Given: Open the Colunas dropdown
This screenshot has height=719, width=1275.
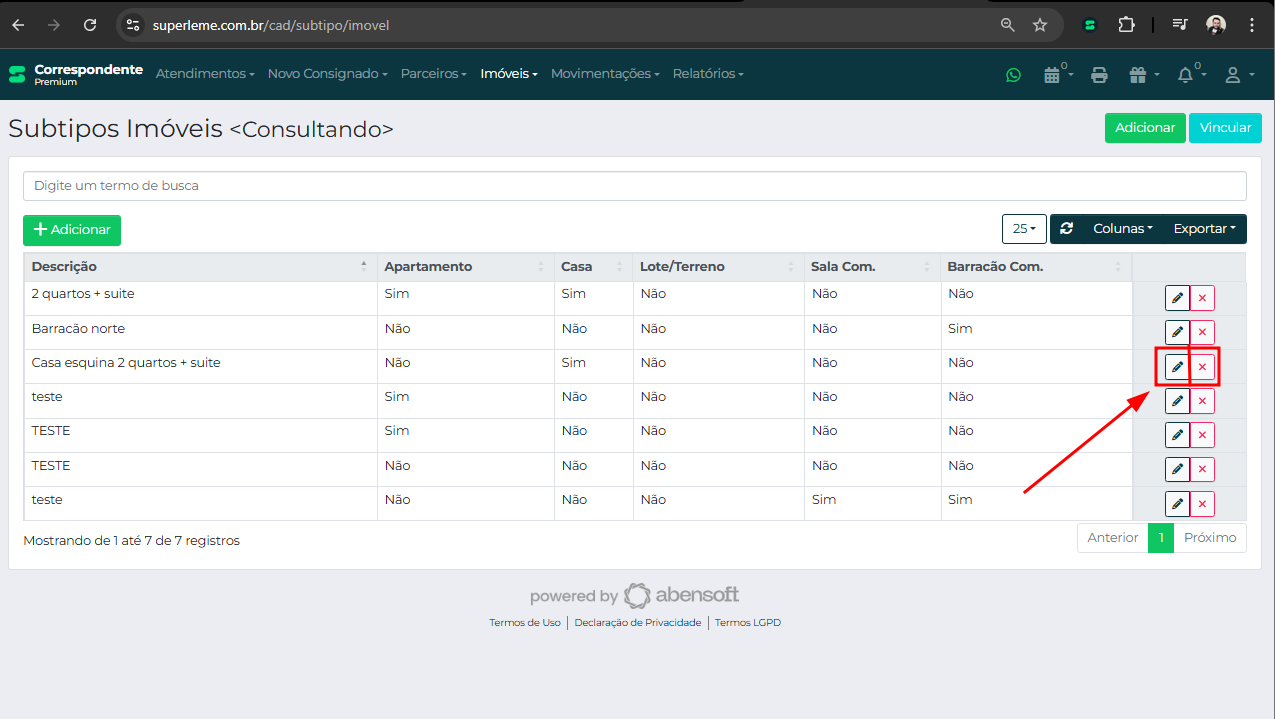Looking at the screenshot, I should [x=1122, y=229].
